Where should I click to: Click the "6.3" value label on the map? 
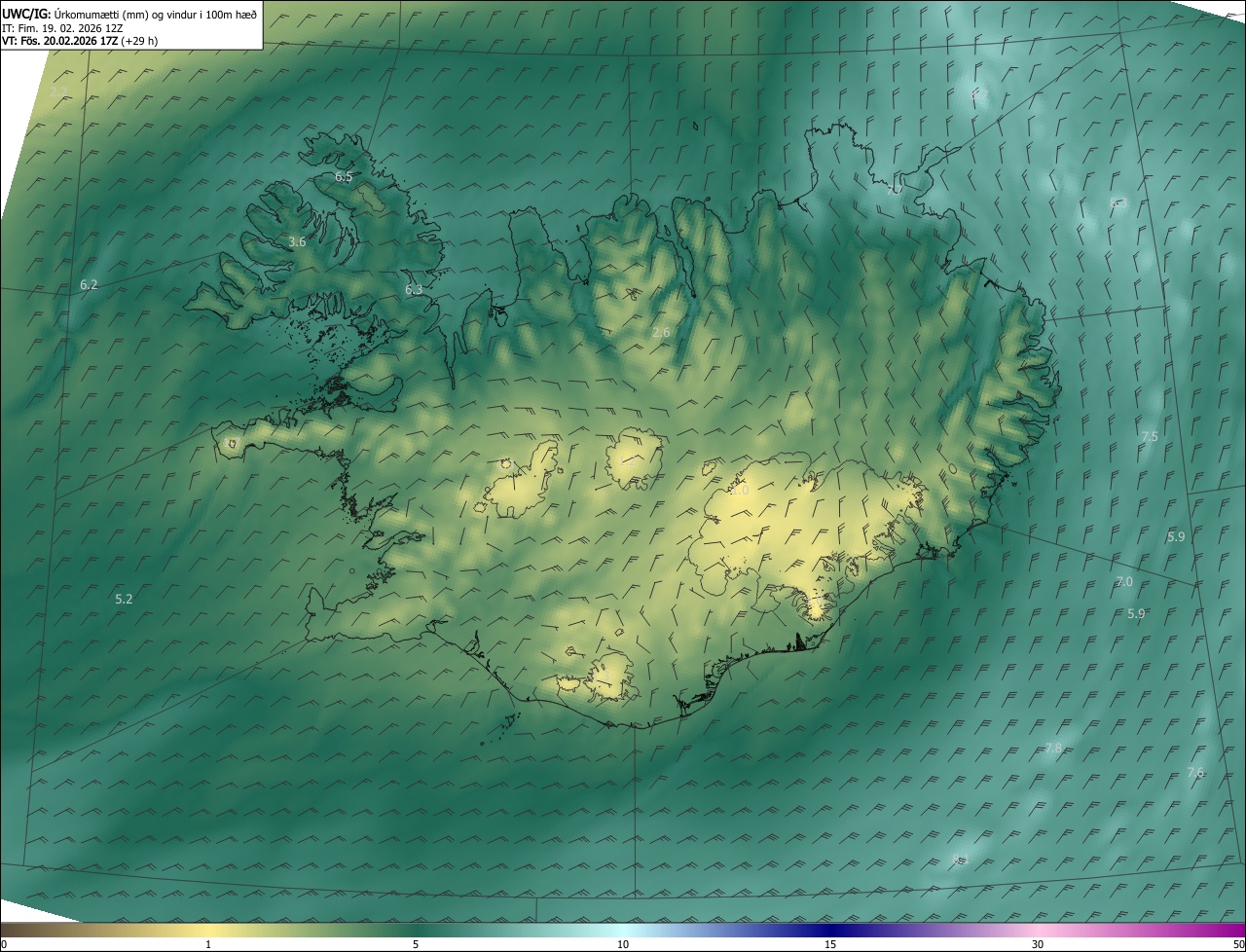coord(414,290)
